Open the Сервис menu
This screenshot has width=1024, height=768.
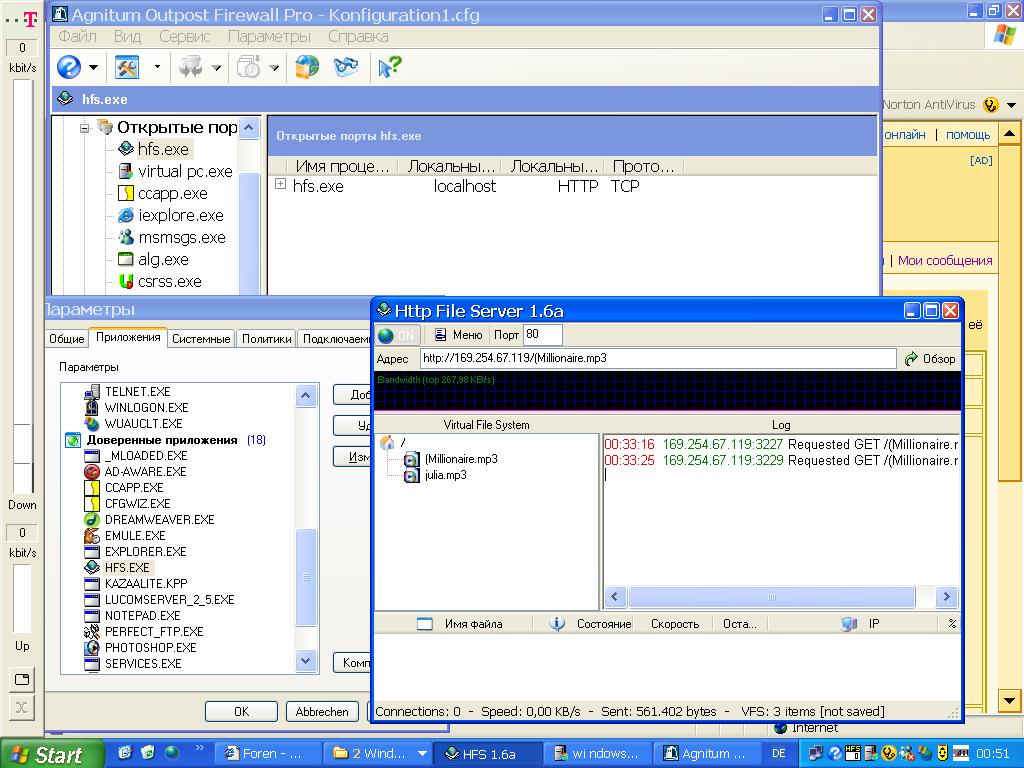pyautogui.click(x=185, y=37)
